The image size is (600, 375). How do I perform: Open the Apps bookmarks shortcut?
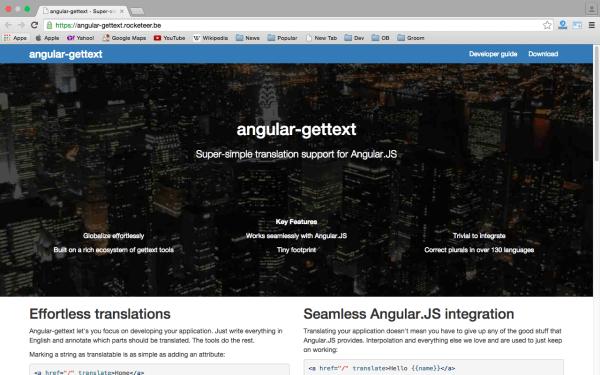[x=15, y=38]
